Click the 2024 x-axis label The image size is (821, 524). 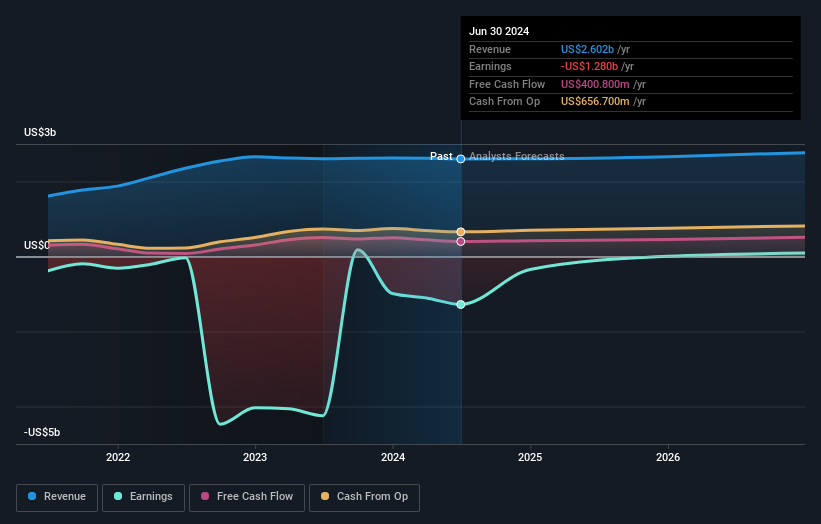(x=393, y=457)
